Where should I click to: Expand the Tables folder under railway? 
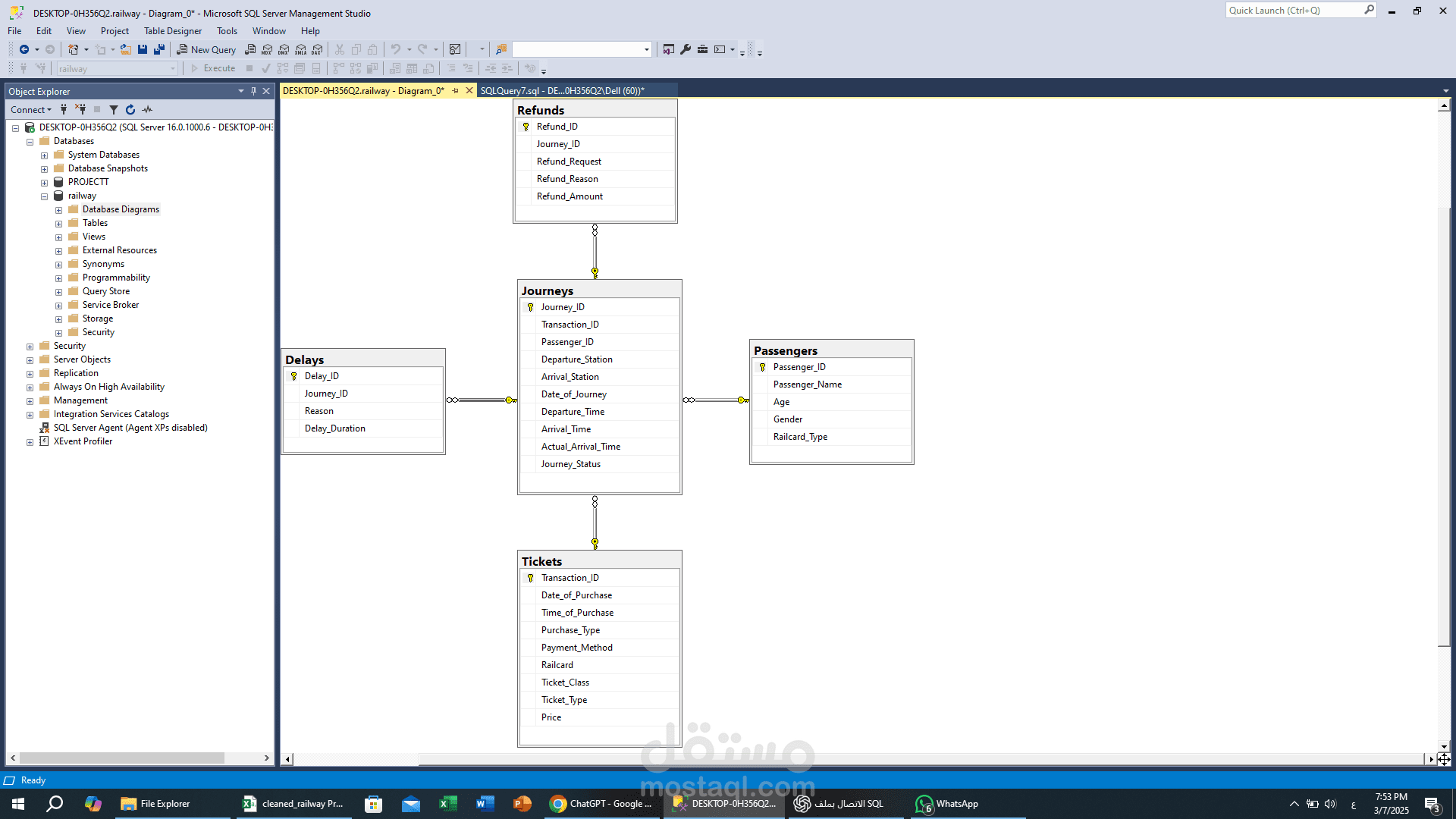[59, 224]
